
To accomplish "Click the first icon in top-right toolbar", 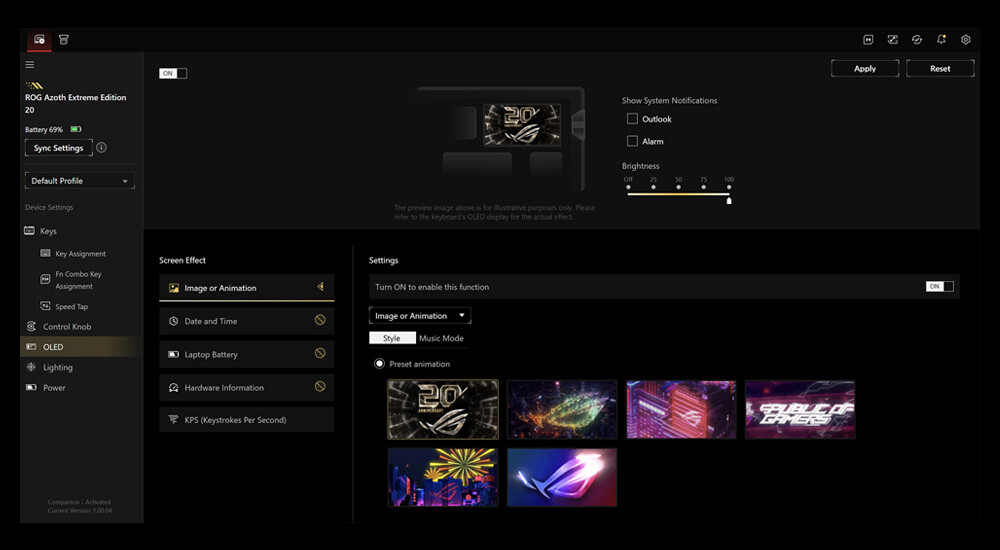I will point(868,40).
